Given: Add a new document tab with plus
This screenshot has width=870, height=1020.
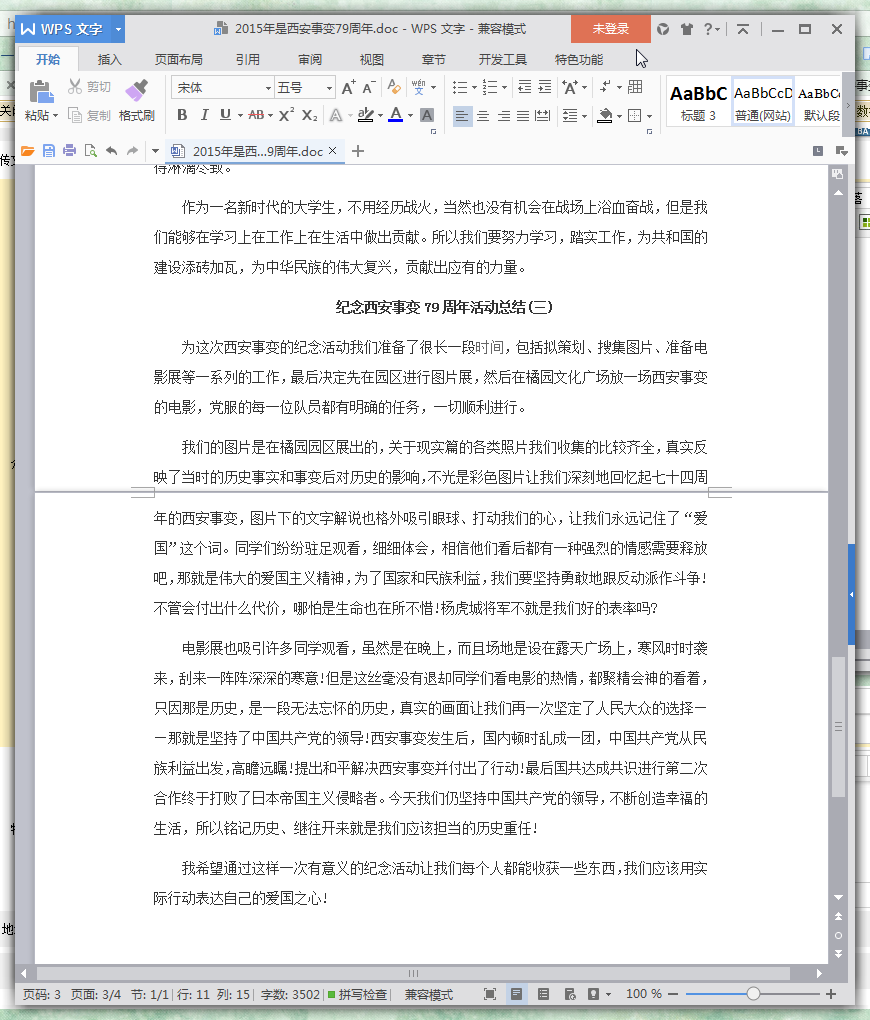Looking at the screenshot, I should click(x=358, y=151).
